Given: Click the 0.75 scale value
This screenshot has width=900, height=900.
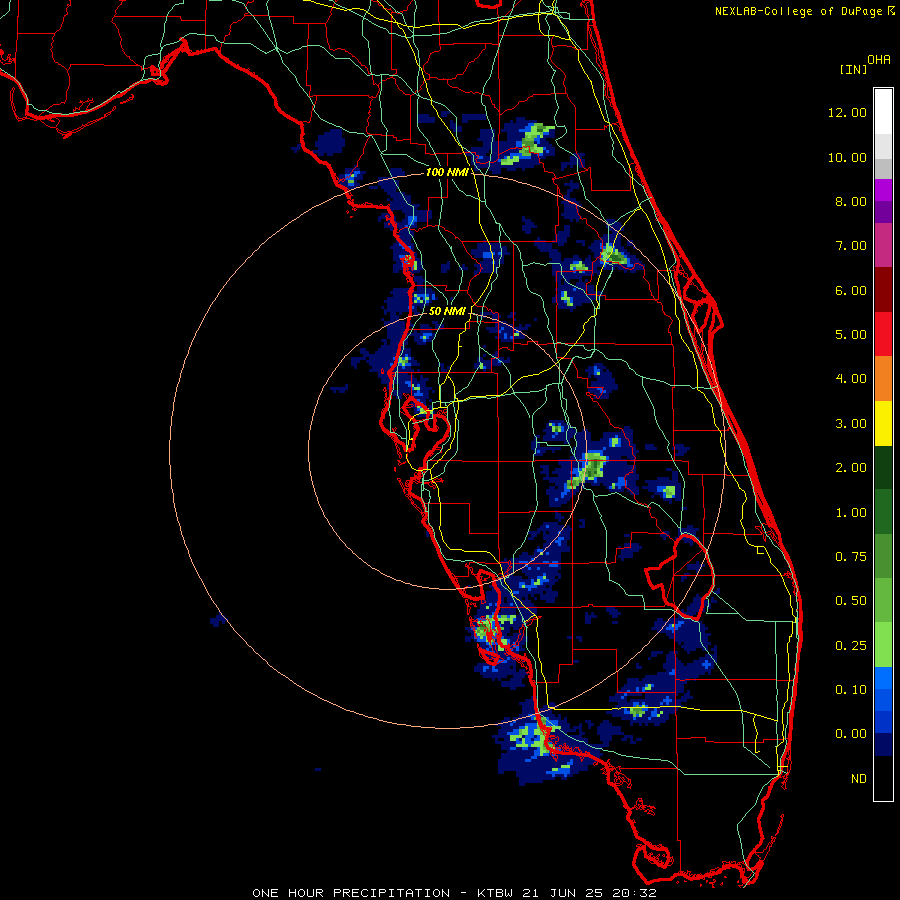Looking at the screenshot, I should (851, 557).
